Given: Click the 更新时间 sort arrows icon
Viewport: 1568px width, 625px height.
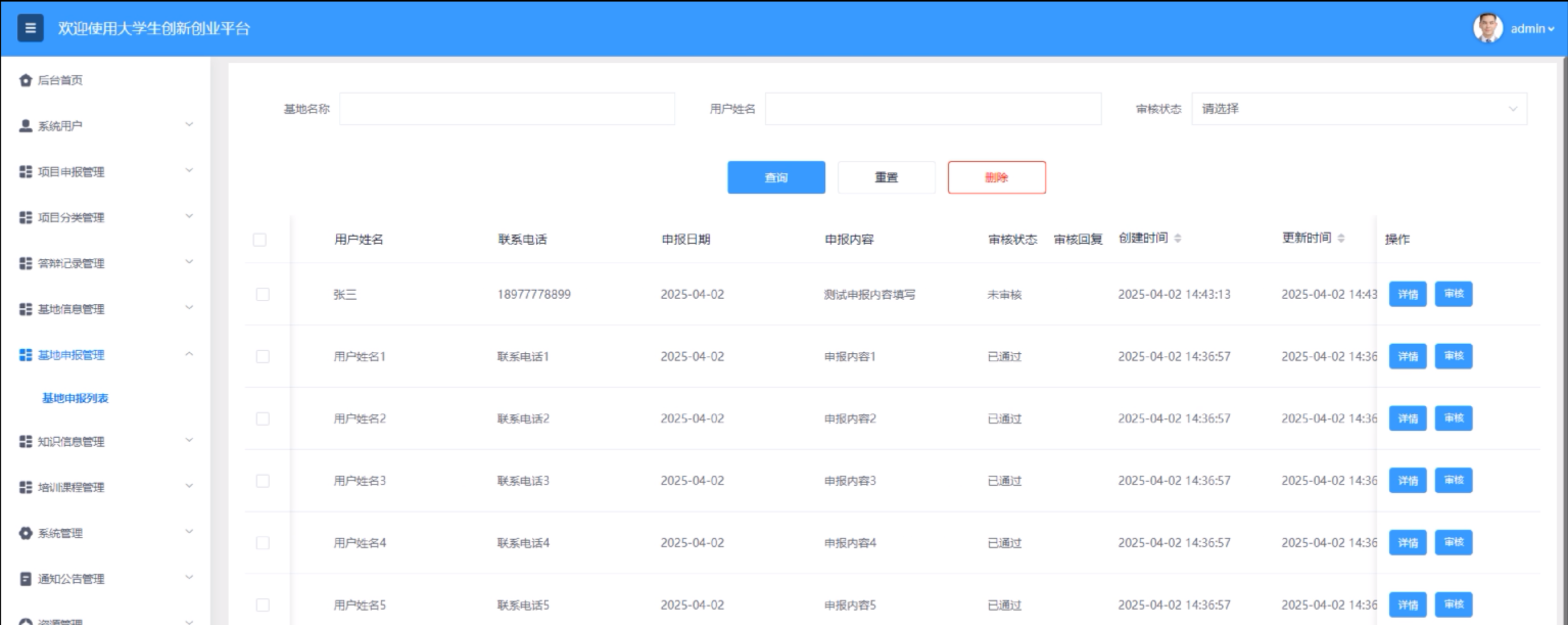Looking at the screenshot, I should coord(1341,238).
